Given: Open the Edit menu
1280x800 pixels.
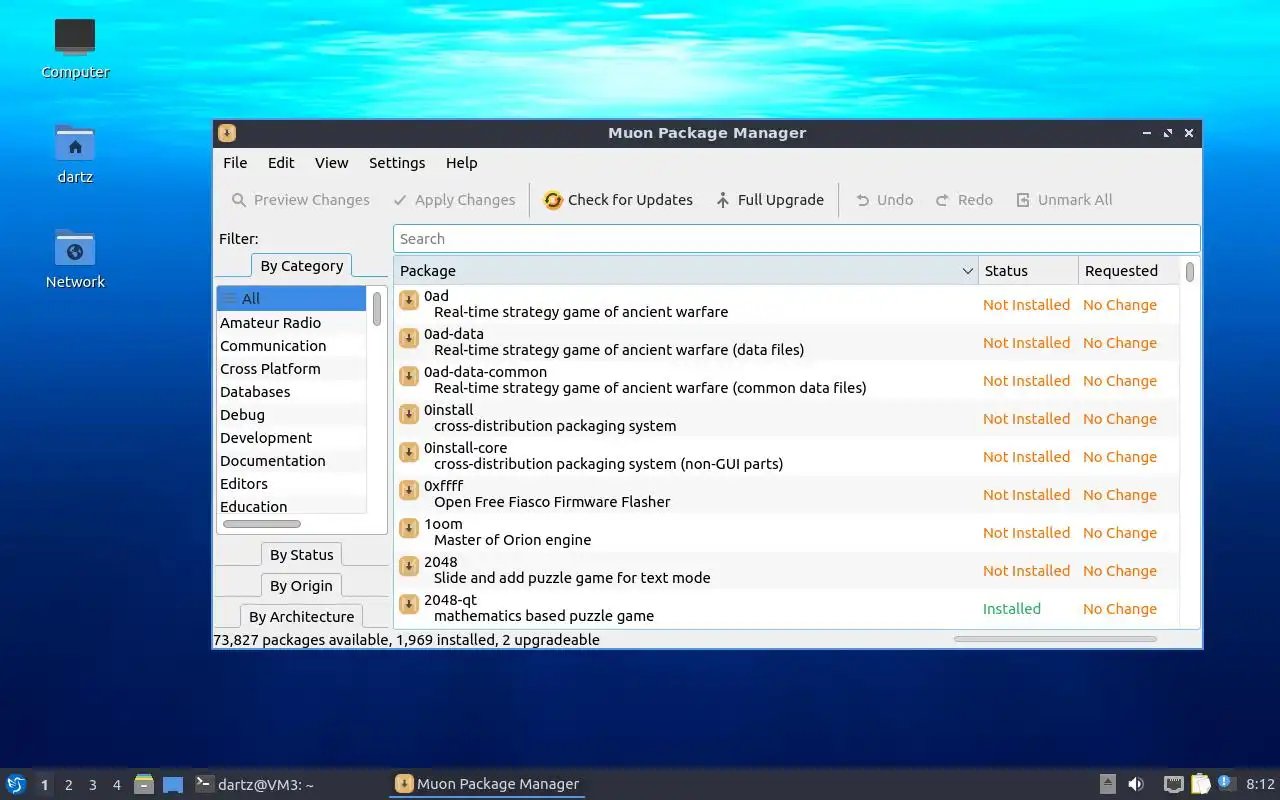Looking at the screenshot, I should coord(281,163).
